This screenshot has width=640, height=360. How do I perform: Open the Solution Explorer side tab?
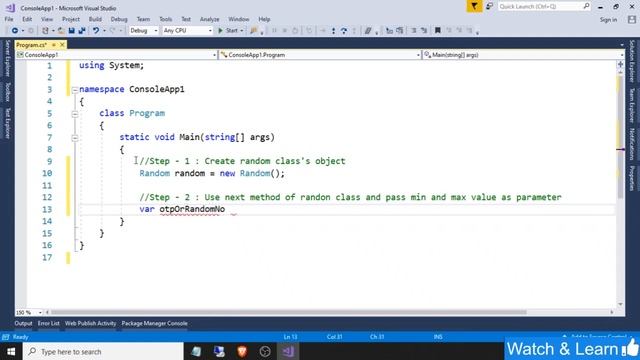click(632, 61)
